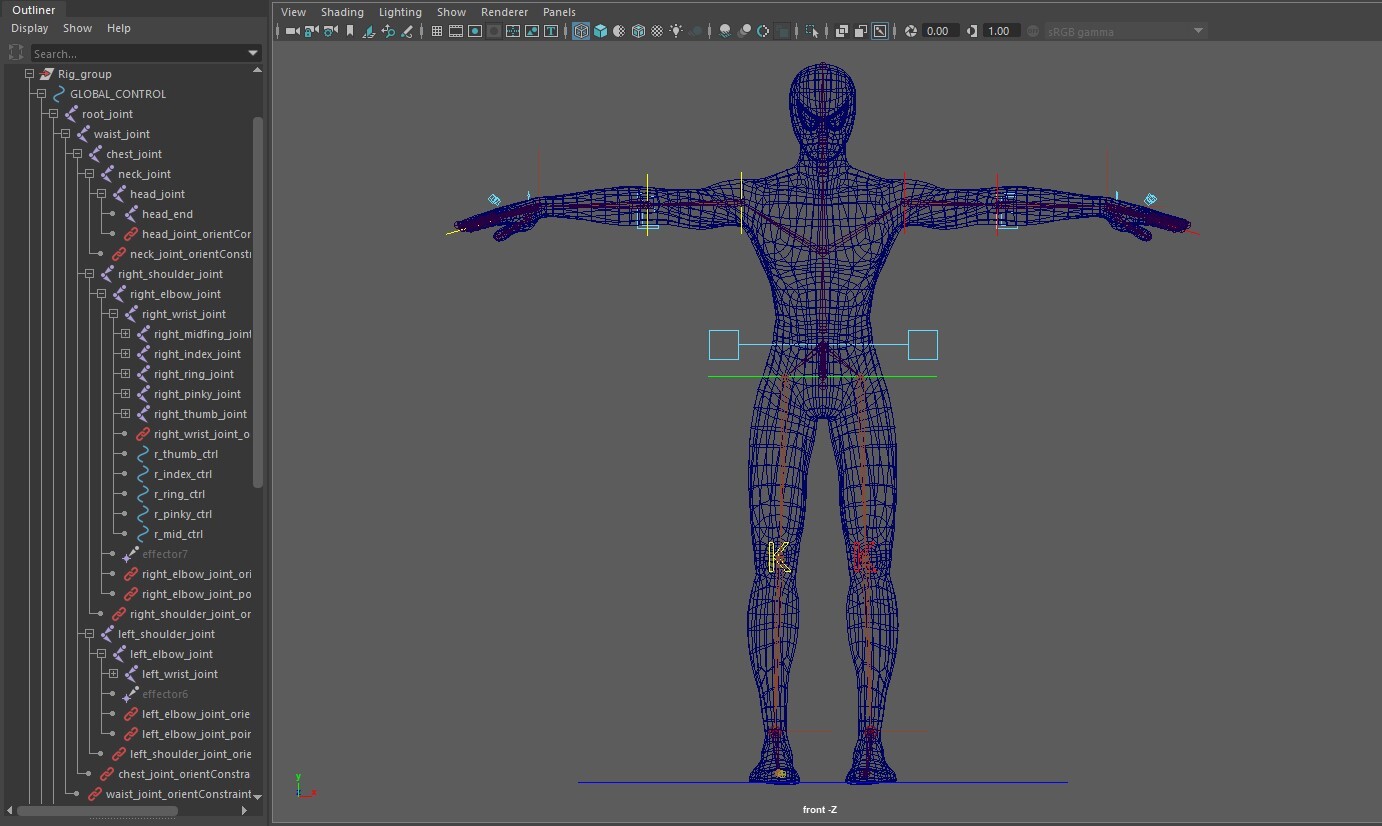The image size is (1382, 826).
Task: Toggle the isolate select icon
Action: (812, 31)
